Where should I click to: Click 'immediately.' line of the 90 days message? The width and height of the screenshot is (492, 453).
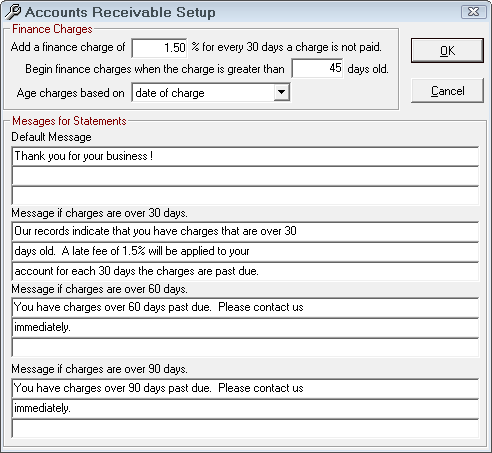[x=245, y=409]
